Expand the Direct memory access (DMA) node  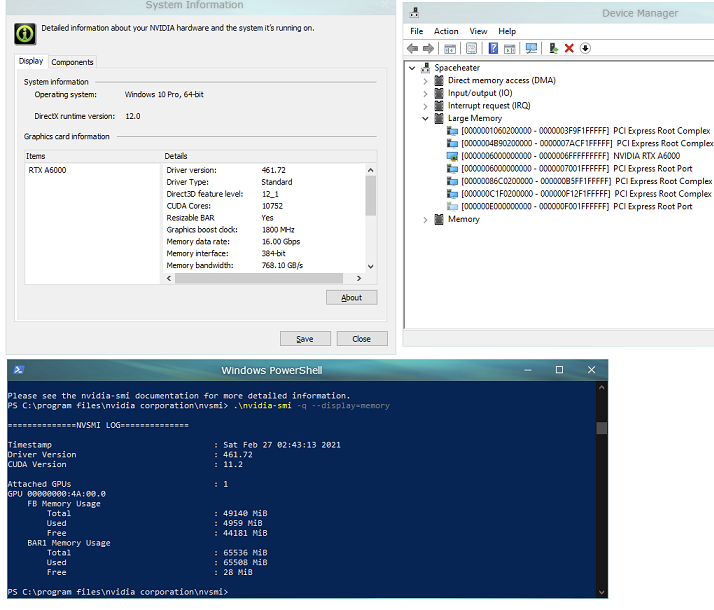pyautogui.click(x=425, y=81)
